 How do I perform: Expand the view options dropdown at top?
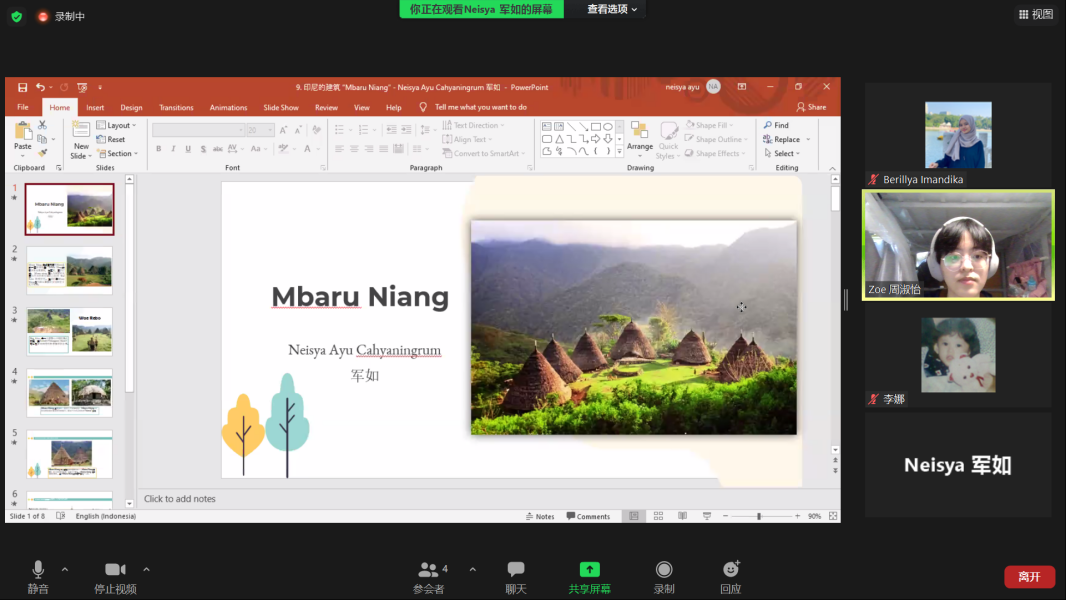coord(612,9)
